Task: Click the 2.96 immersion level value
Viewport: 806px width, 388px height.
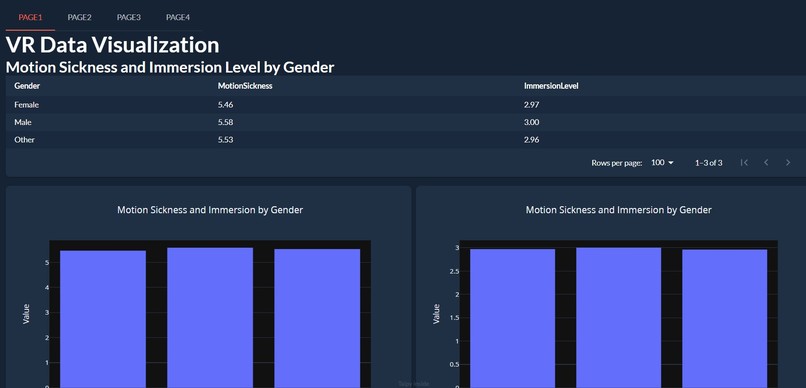Action: (532, 140)
